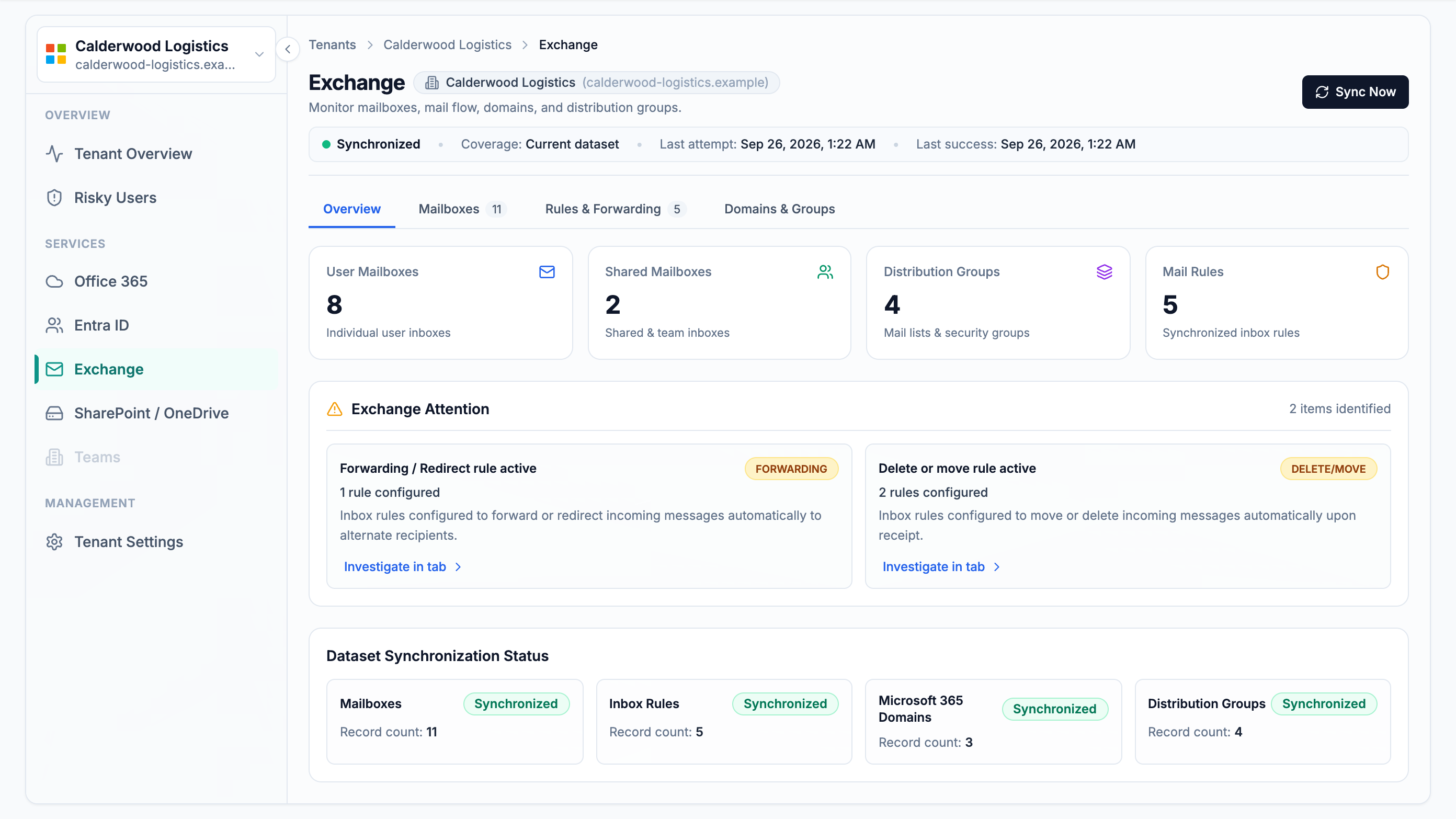1456x819 pixels.
Task: Click the building icon in tenant badge
Action: coord(432,83)
